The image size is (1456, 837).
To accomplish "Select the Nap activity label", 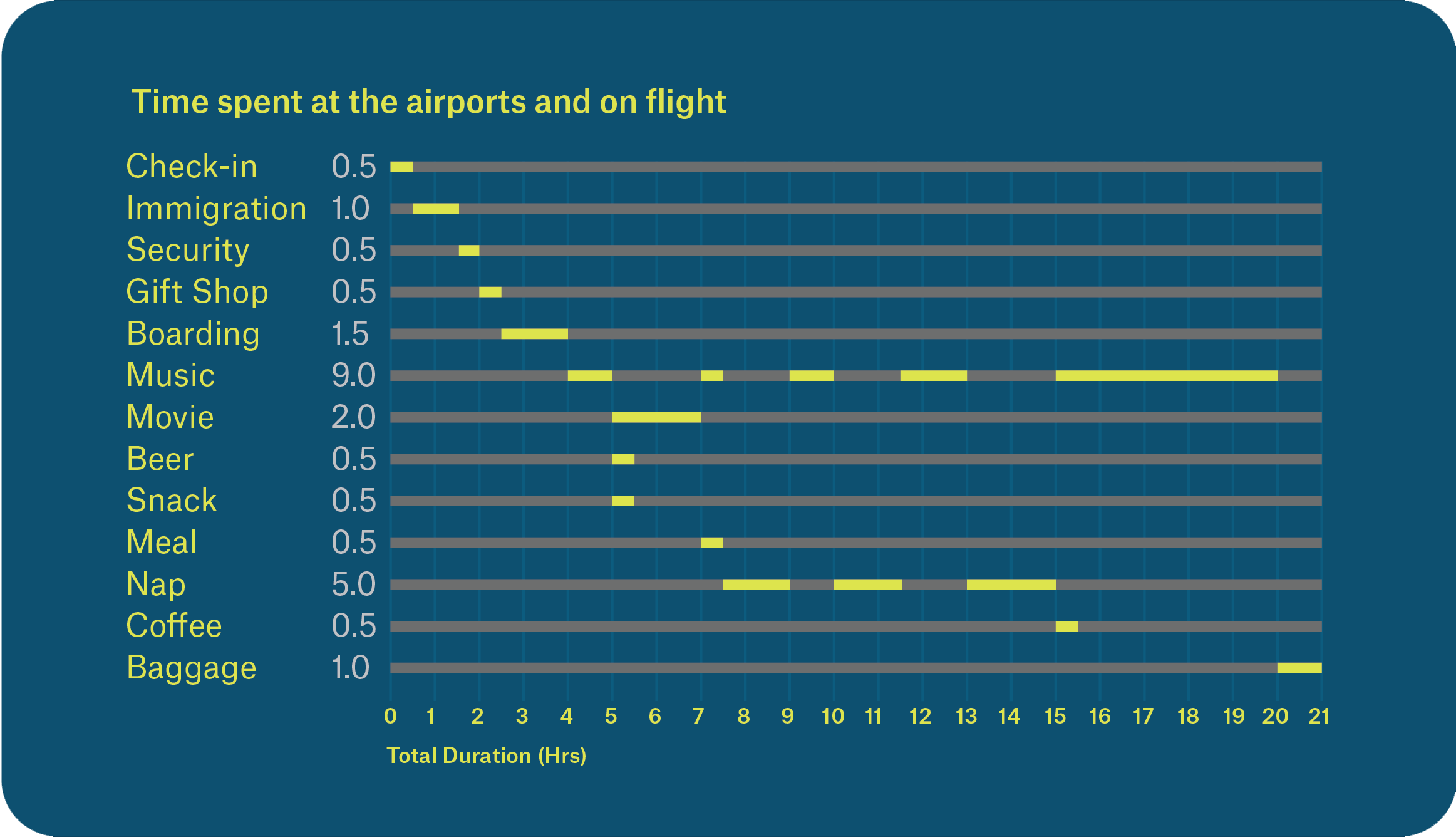I will 156,585.
